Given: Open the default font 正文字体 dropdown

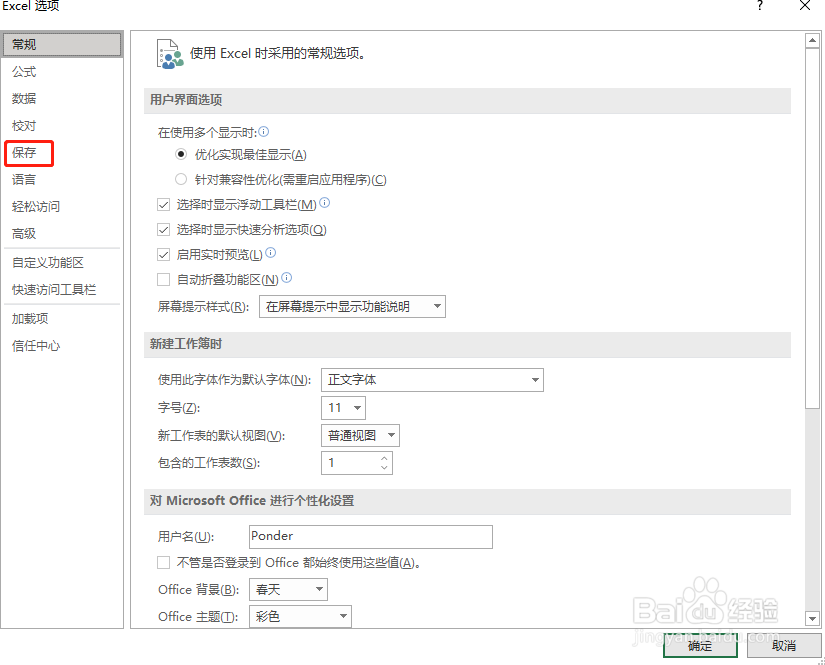Looking at the screenshot, I should pyautogui.click(x=432, y=380).
